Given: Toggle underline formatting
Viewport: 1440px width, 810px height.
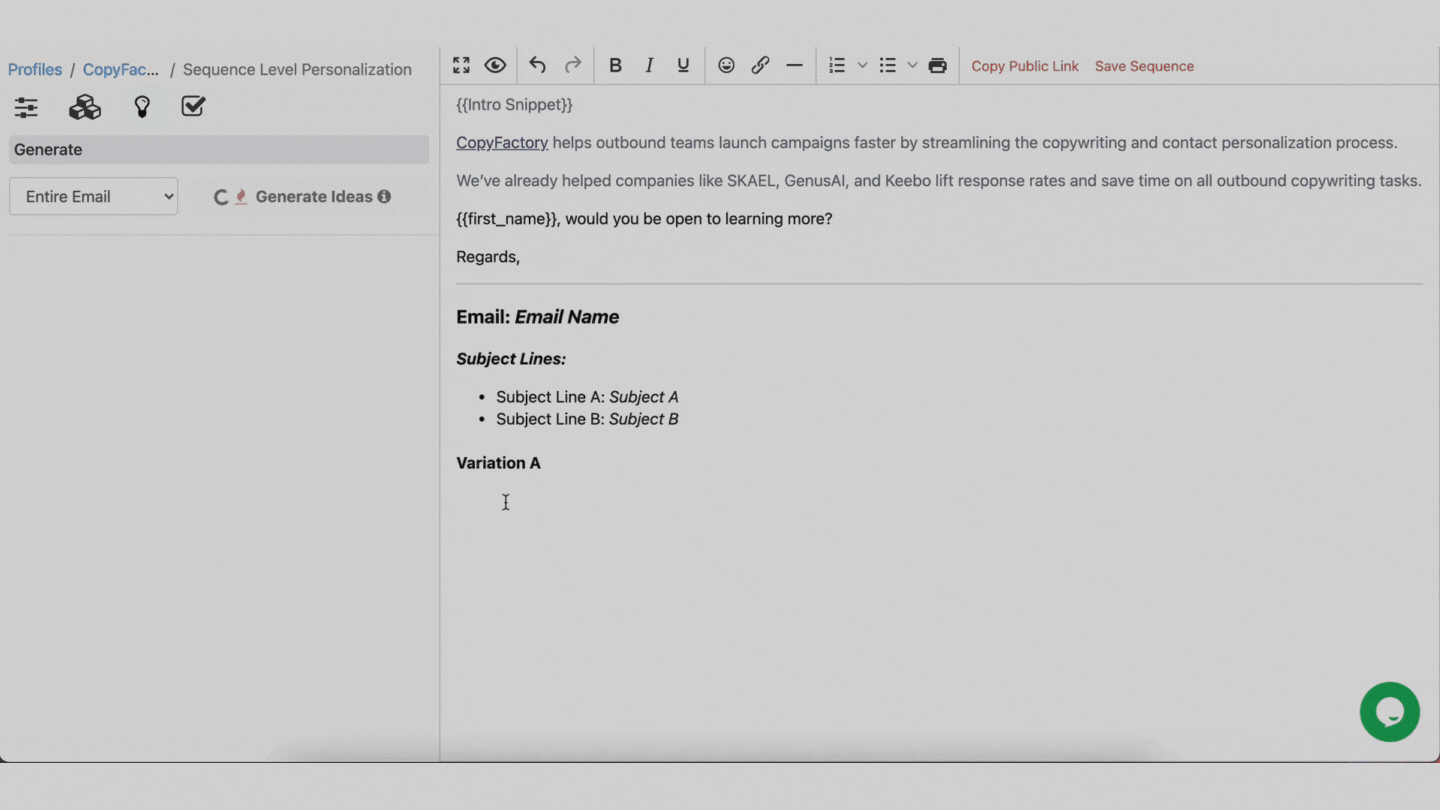Looking at the screenshot, I should 683,65.
